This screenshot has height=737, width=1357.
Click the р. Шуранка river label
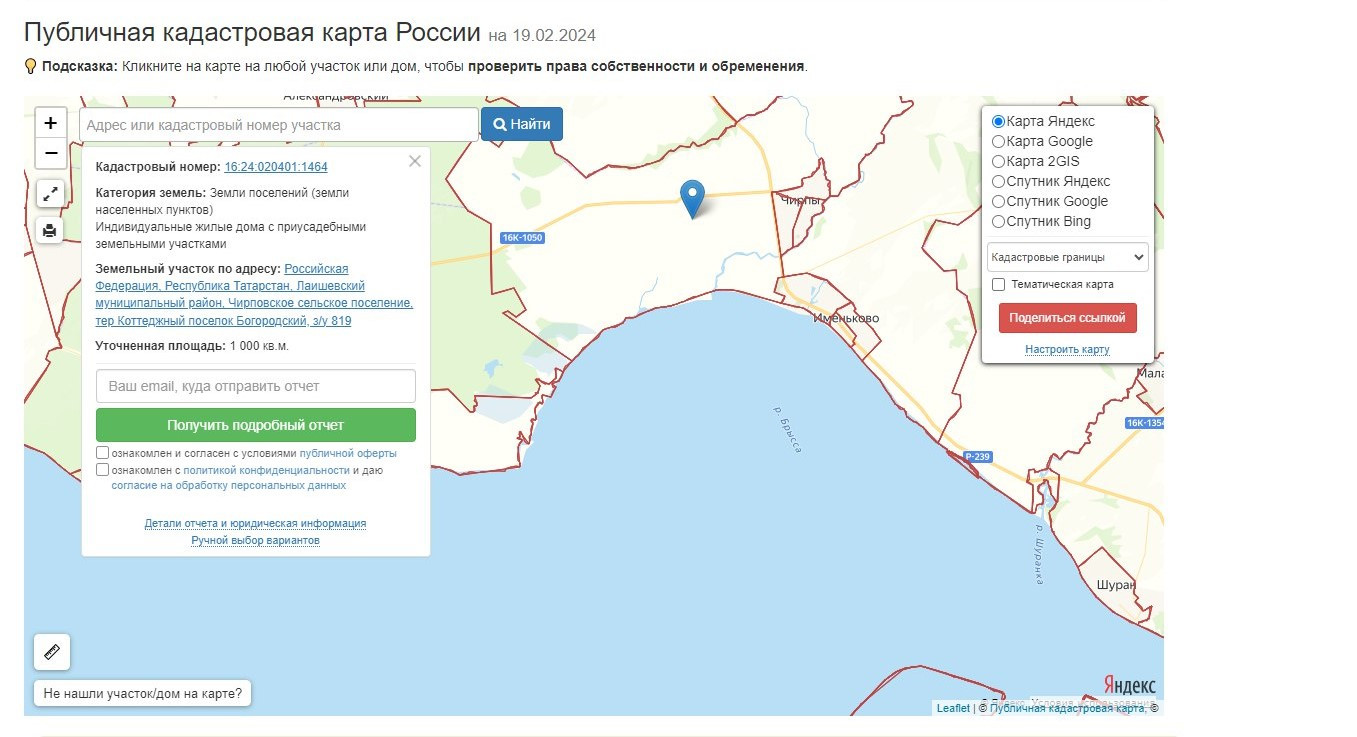[1040, 555]
